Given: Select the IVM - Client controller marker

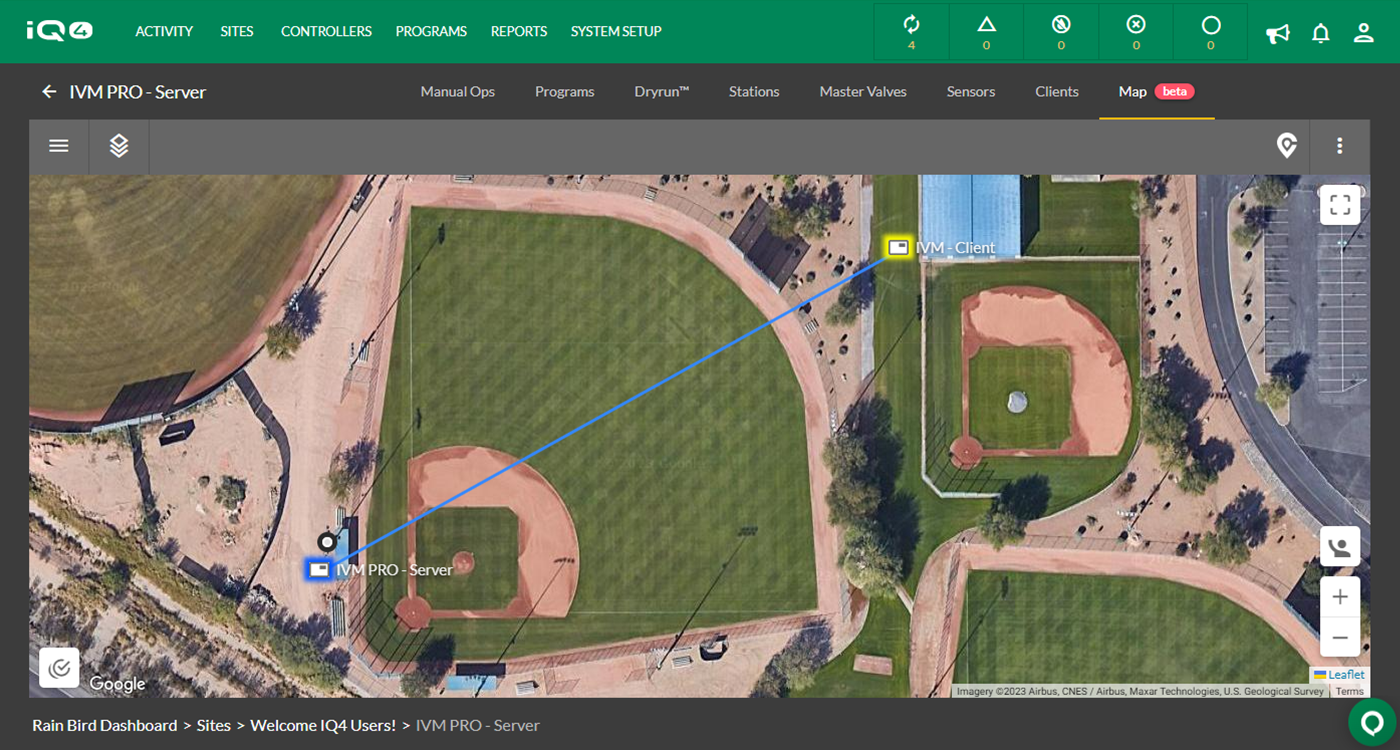Looking at the screenshot, I should click(x=899, y=247).
